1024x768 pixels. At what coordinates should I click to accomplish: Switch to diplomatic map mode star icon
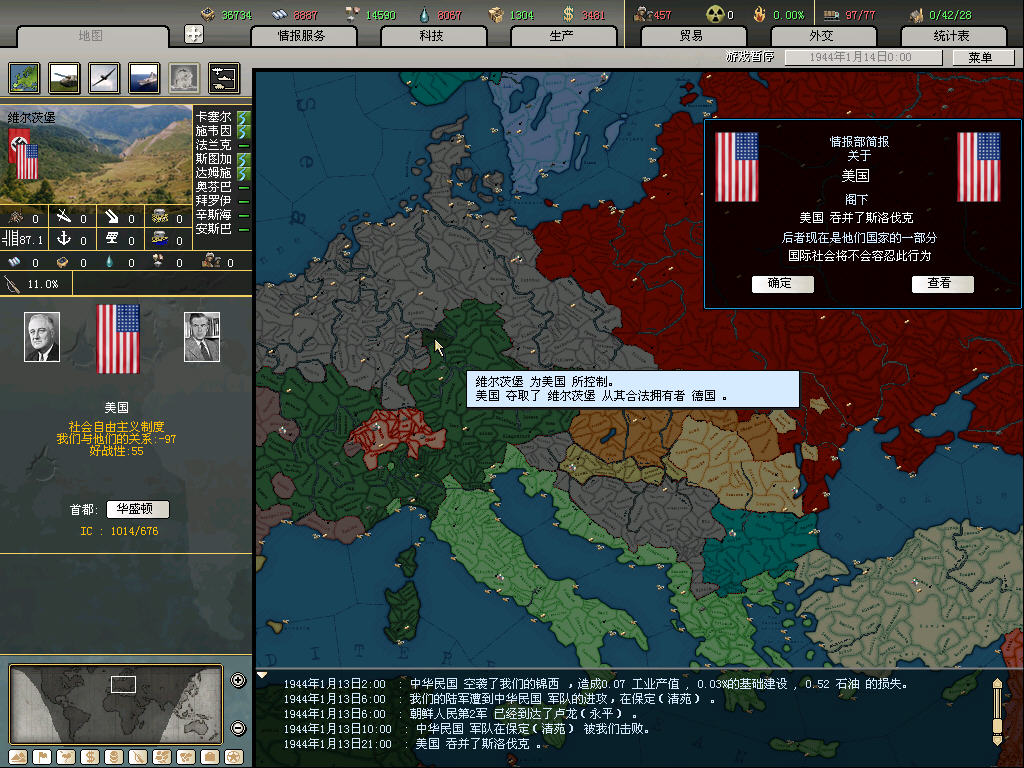coord(234,757)
